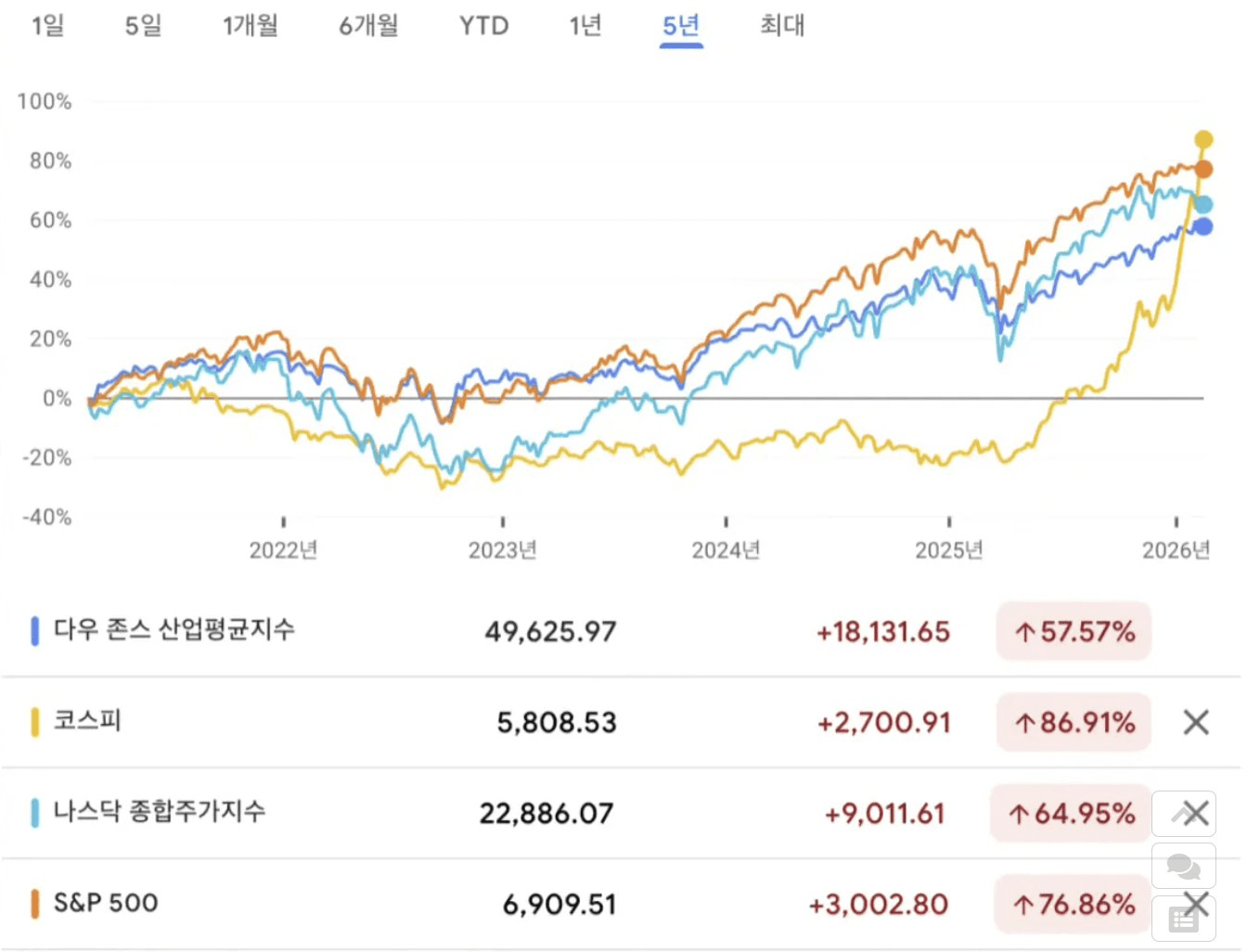
Task: Select the 6개월 tab
Action: 367,26
